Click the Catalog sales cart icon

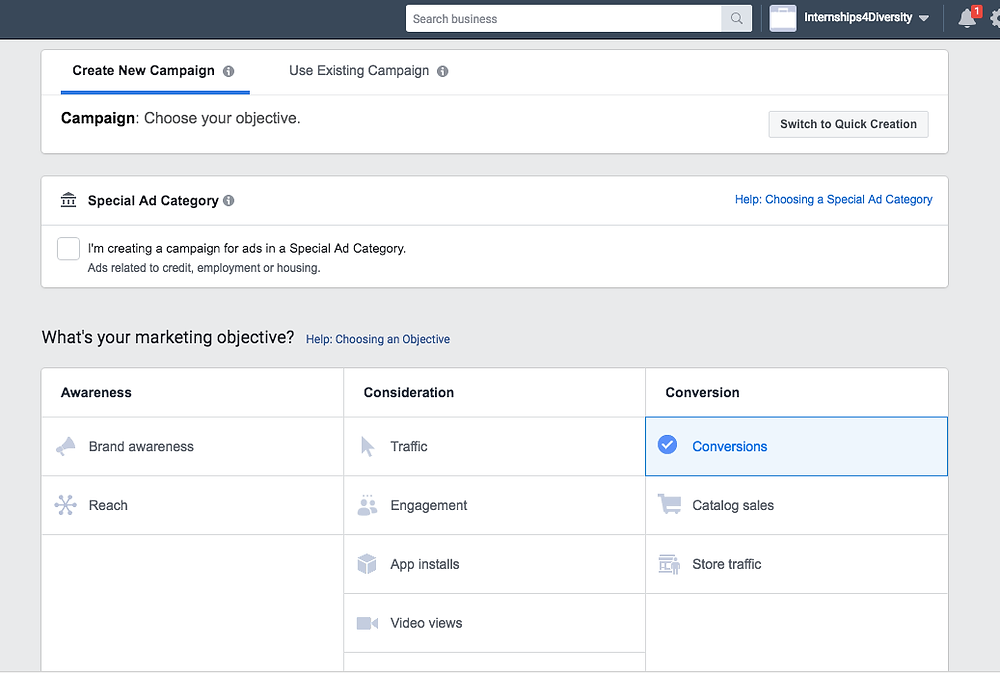[669, 504]
